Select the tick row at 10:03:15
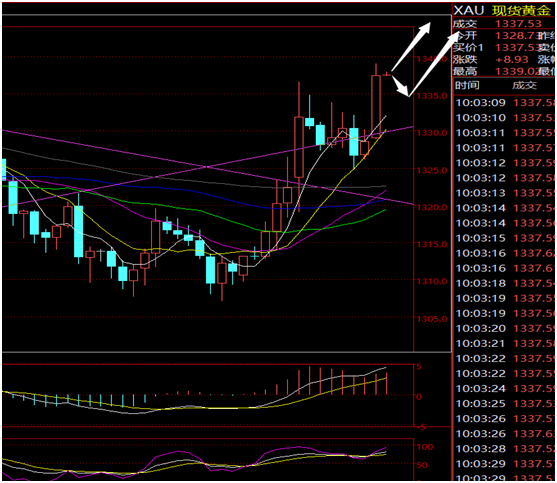The image size is (557, 483). (x=505, y=238)
